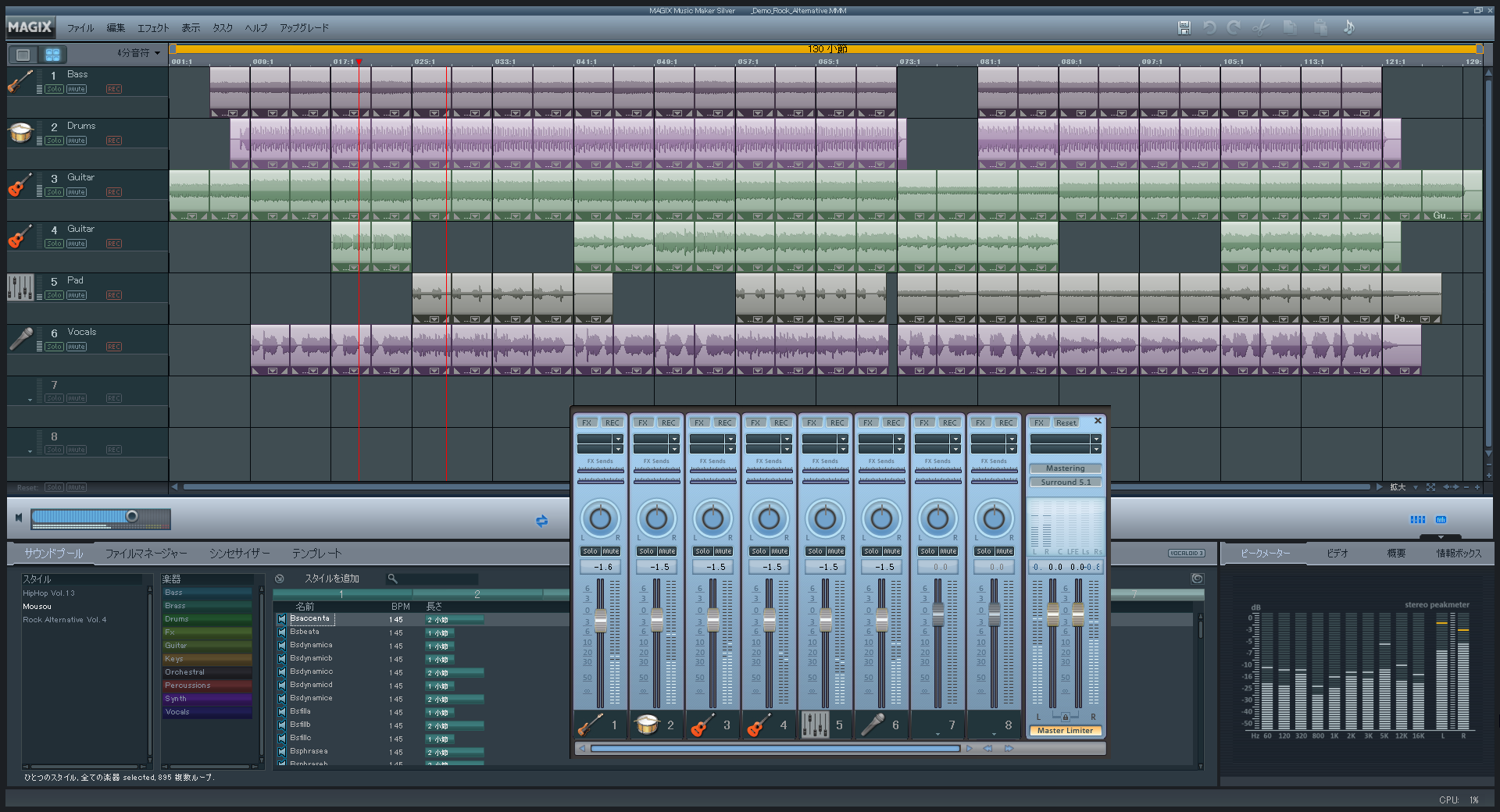Solo the Bass track

[54, 89]
